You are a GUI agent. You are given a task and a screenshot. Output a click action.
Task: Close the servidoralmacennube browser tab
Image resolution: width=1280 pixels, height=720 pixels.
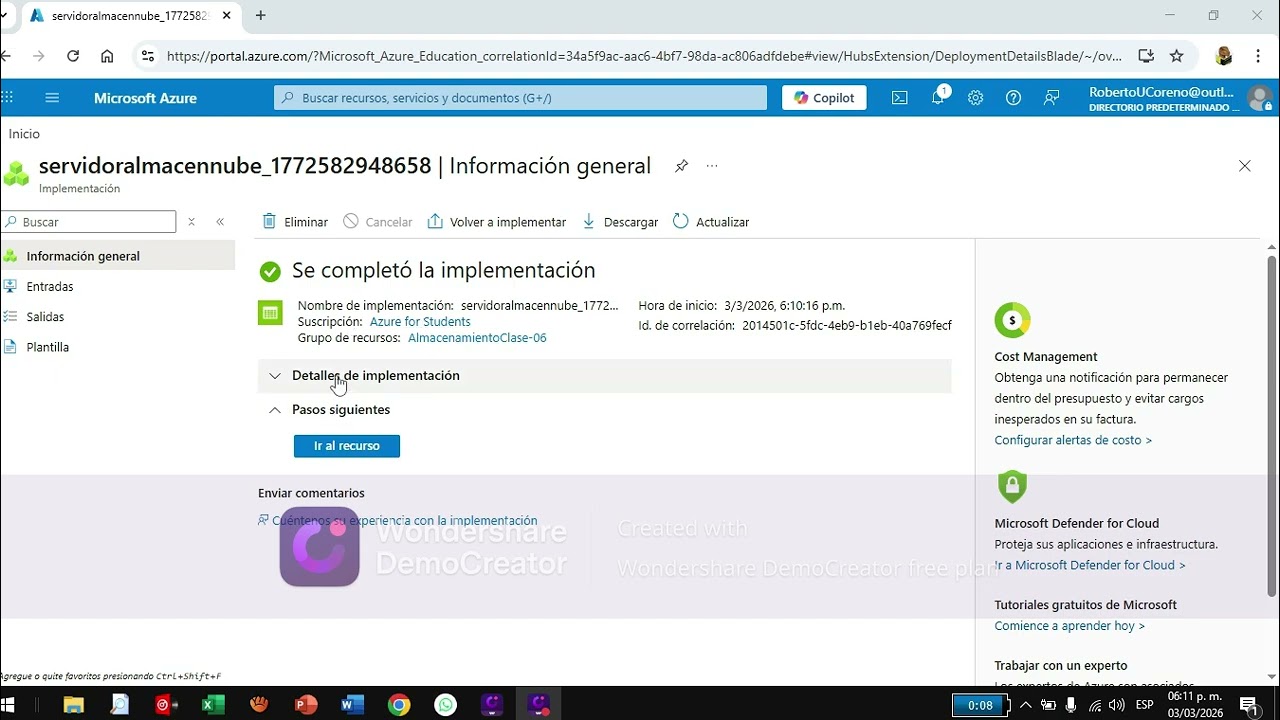pyautogui.click(x=226, y=16)
